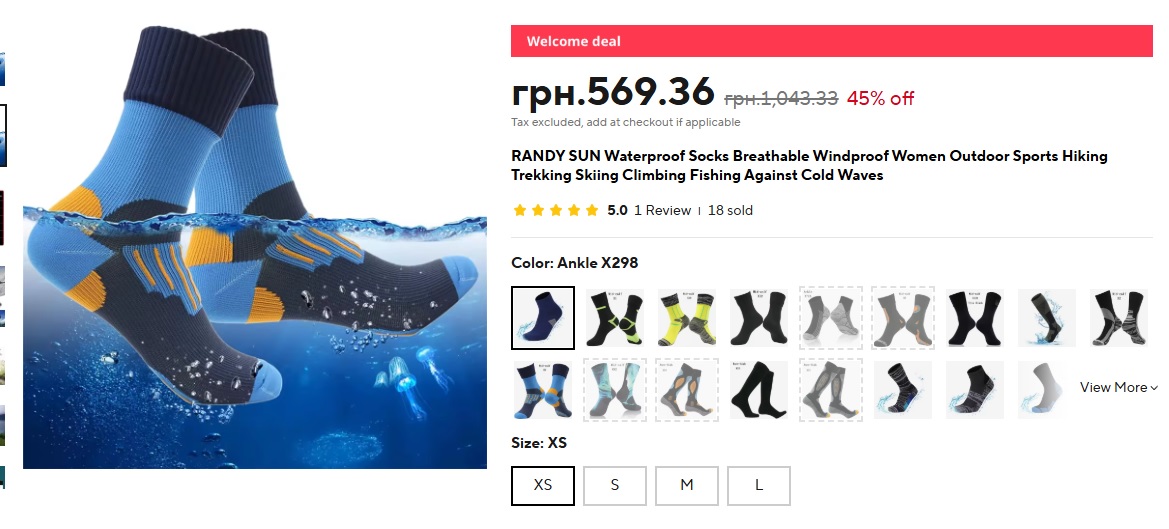This screenshot has height=529, width=1169.
Task: Expand View More color options
Action: 1118,387
